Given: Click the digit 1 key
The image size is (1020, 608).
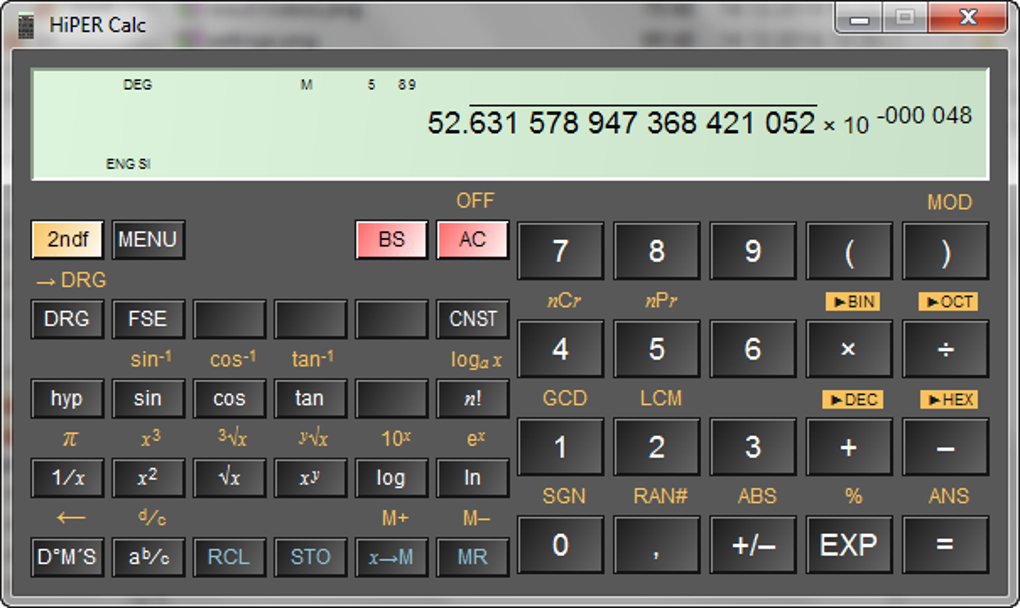Looking at the screenshot, I should click(561, 447).
